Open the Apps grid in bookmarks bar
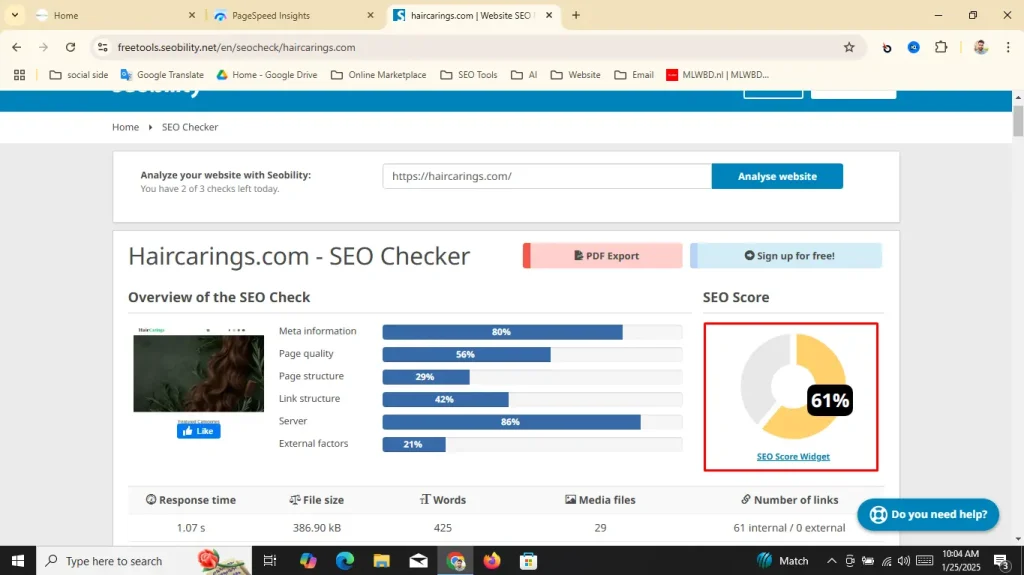1024x575 pixels. [19, 75]
